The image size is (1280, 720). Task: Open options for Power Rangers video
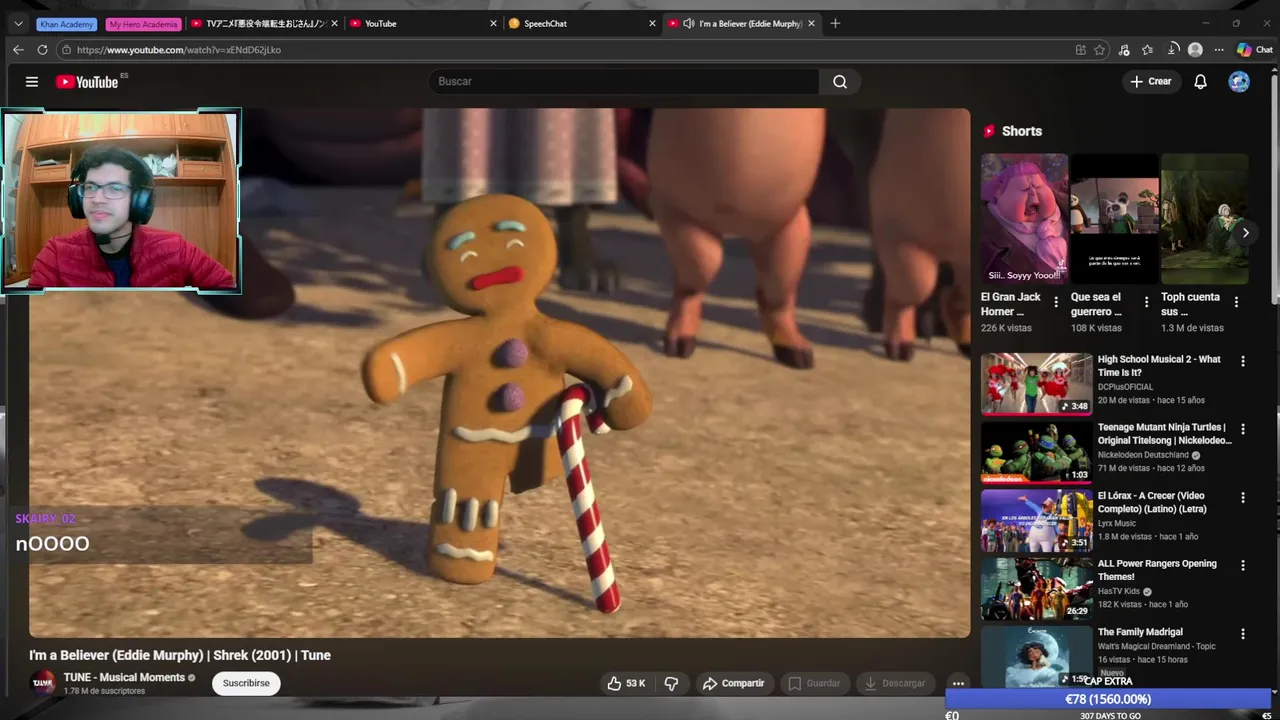pyautogui.click(x=1243, y=566)
